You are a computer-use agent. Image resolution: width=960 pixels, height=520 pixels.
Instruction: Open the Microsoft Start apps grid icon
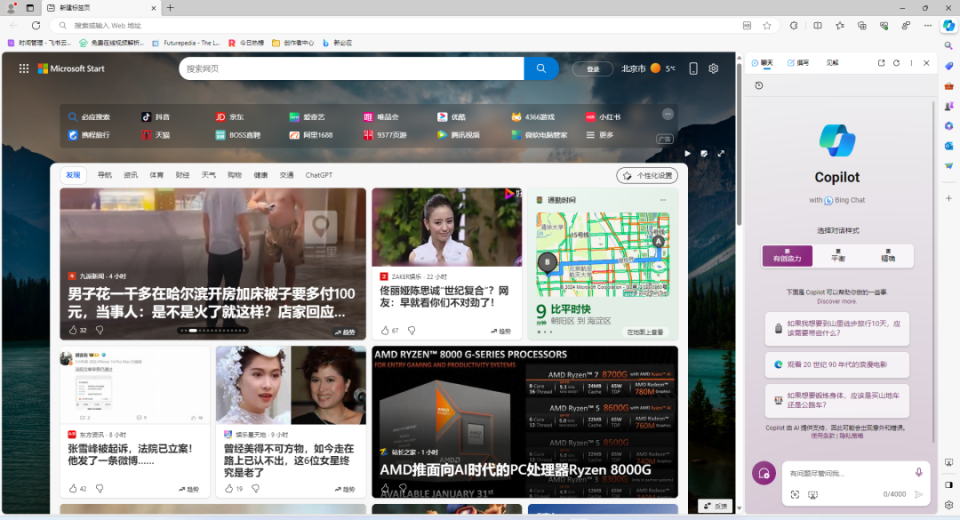pos(24,69)
